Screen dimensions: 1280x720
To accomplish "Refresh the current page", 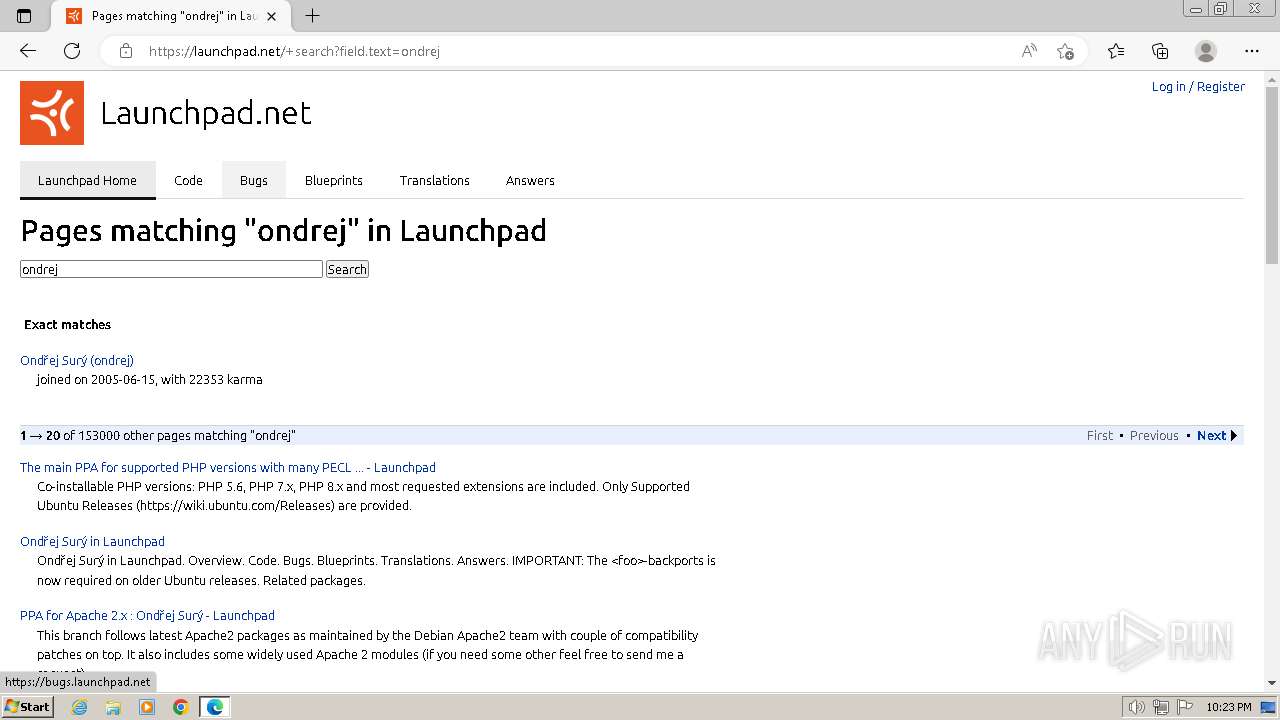I will tap(72, 51).
